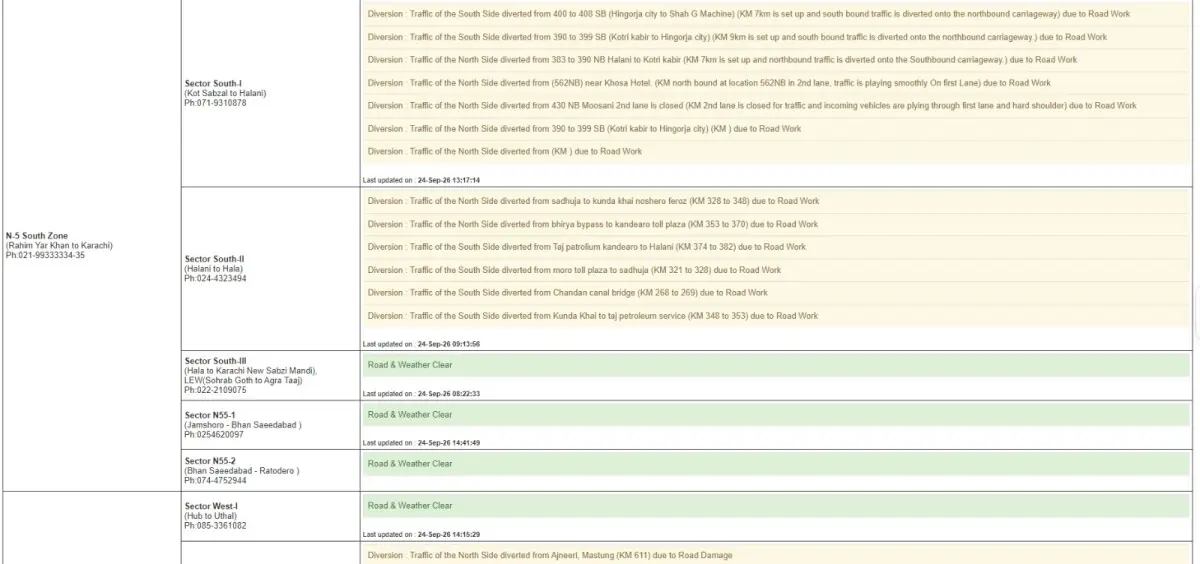The width and height of the screenshot is (1200, 564).
Task: Click the Taj petrolium kandearo to Halani diversion
Action: click(x=776, y=247)
